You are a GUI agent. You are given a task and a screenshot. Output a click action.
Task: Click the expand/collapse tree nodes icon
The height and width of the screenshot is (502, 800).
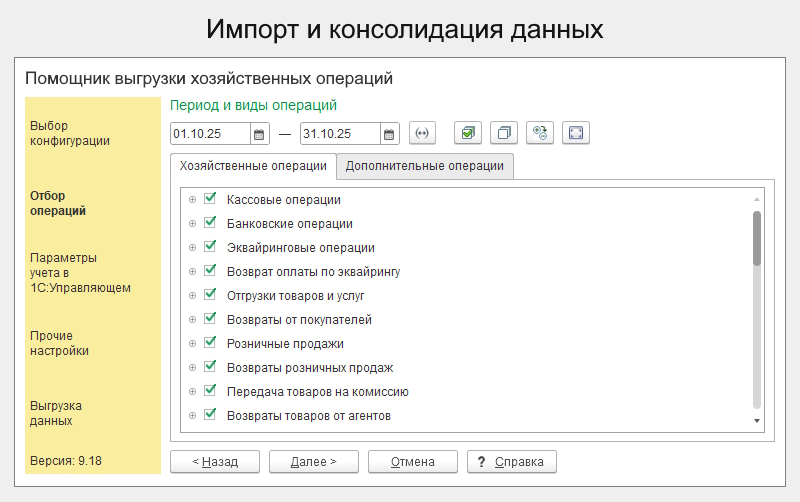click(x=540, y=133)
